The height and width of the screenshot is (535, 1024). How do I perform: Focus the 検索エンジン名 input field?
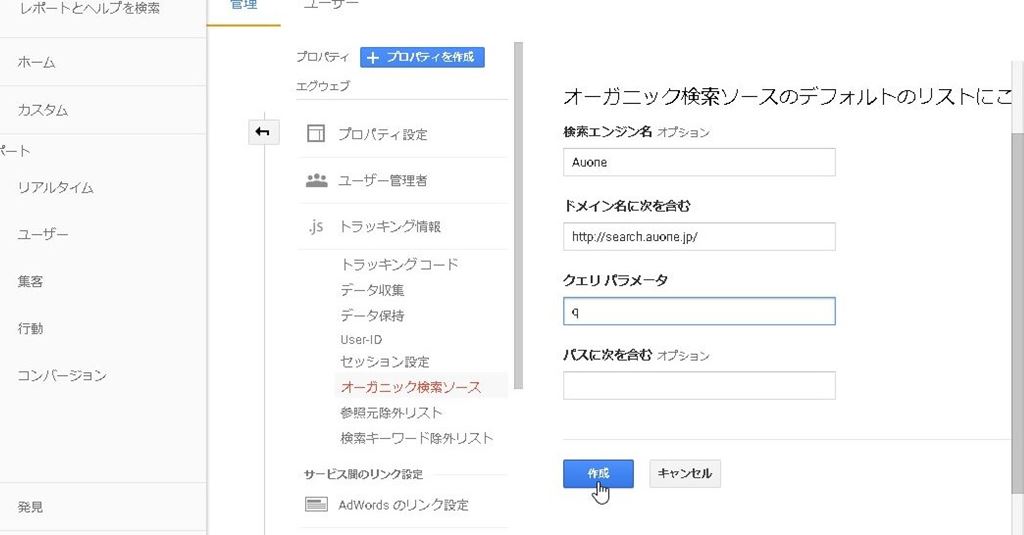[x=699, y=162]
